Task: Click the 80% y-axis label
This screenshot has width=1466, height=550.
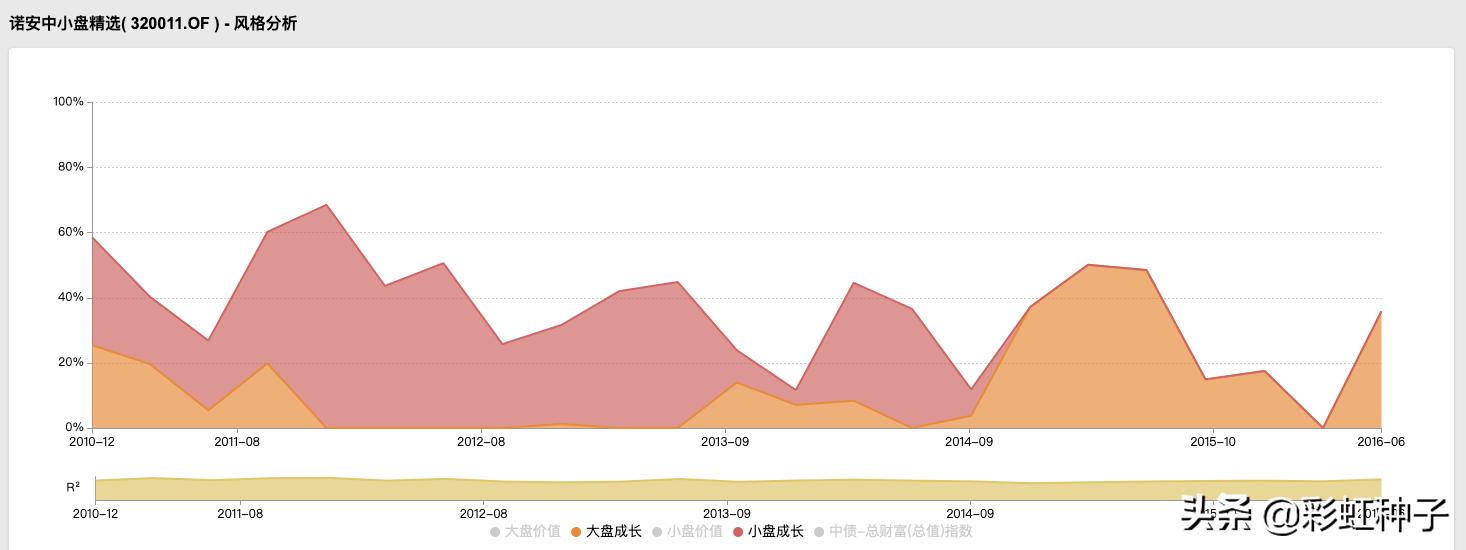Action: coord(71,167)
